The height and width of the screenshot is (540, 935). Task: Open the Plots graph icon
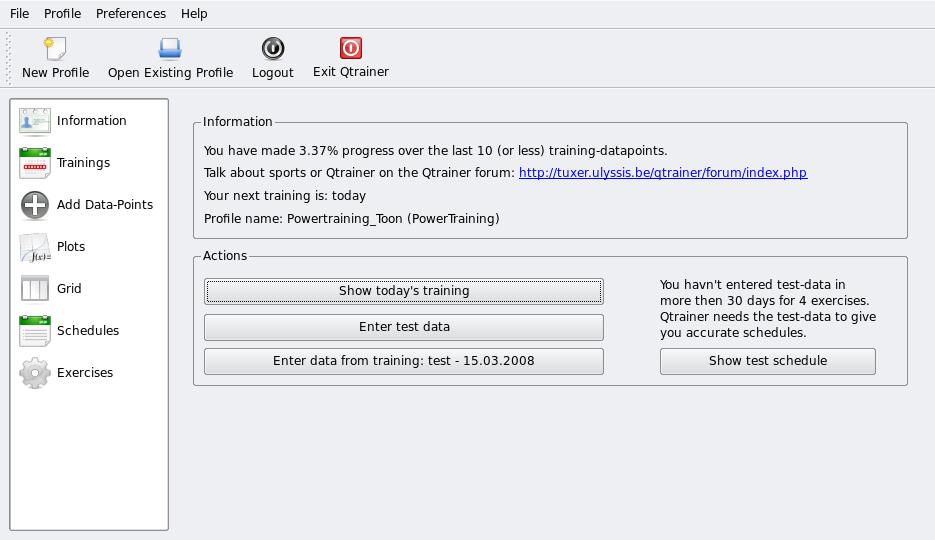tap(35, 247)
